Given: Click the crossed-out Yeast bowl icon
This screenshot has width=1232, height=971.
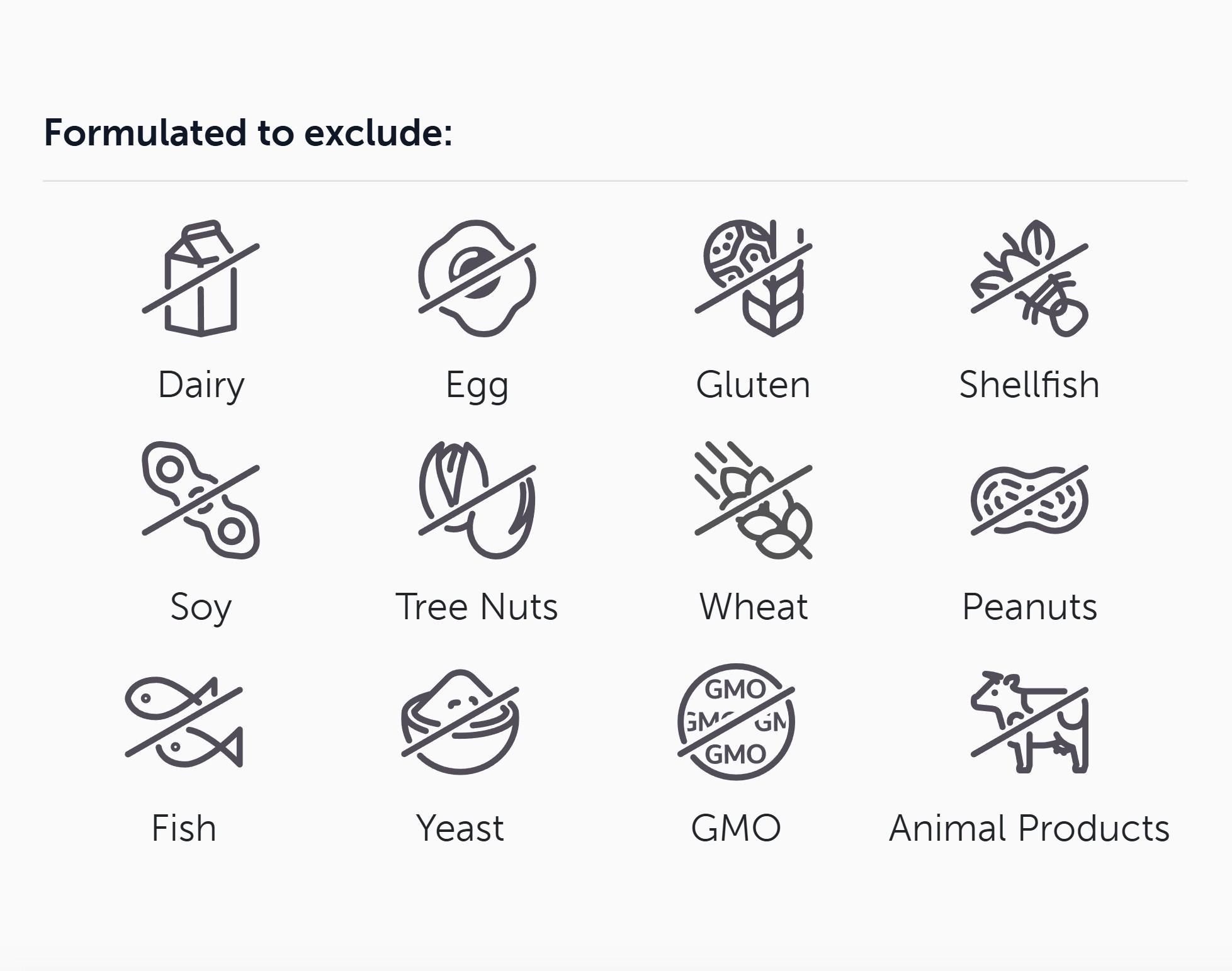Looking at the screenshot, I should [460, 722].
